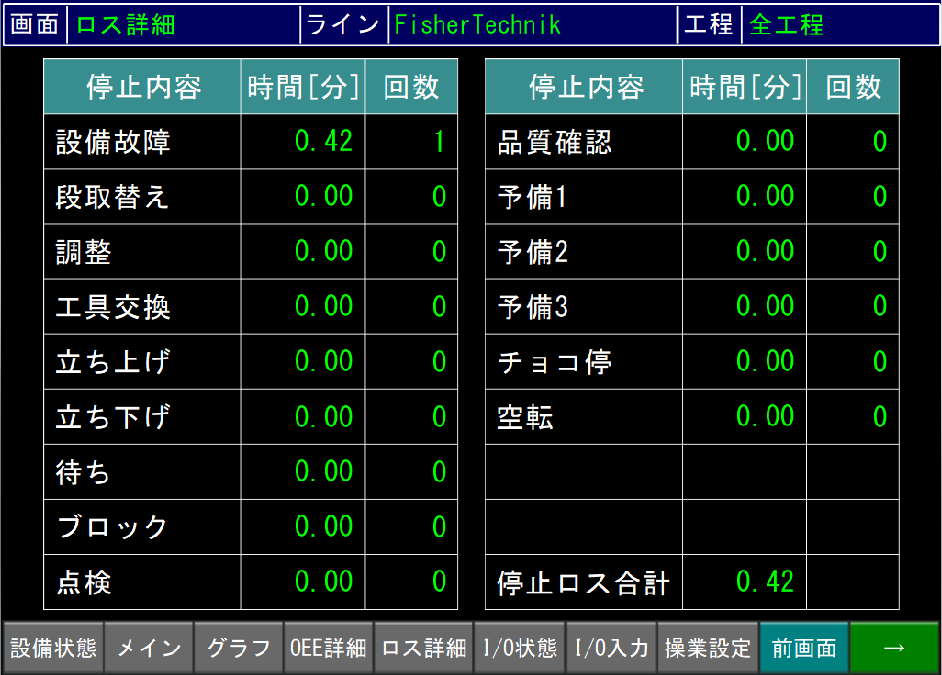This screenshot has width=942, height=675.
Task: Click the 段取替え row label
Action: [112, 196]
